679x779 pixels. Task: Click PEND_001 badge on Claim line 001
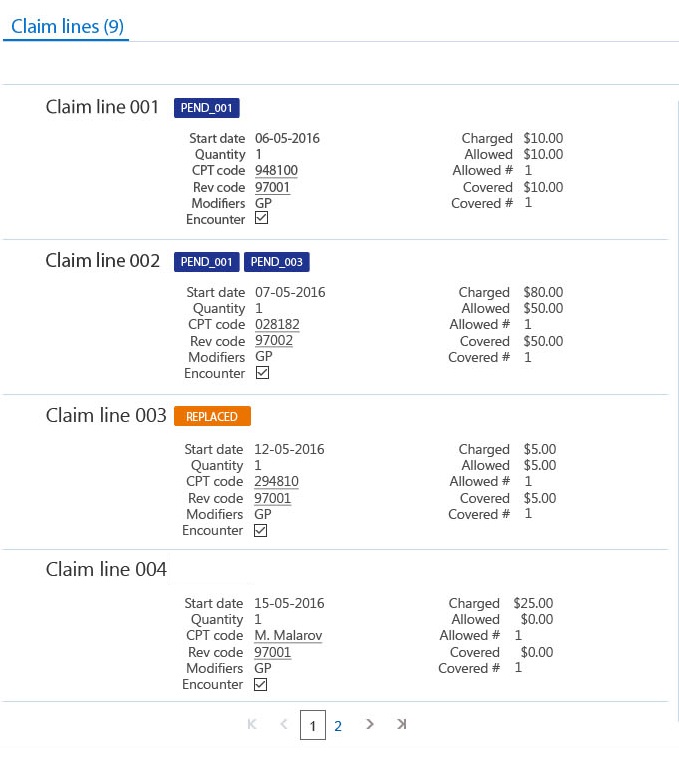(x=207, y=108)
